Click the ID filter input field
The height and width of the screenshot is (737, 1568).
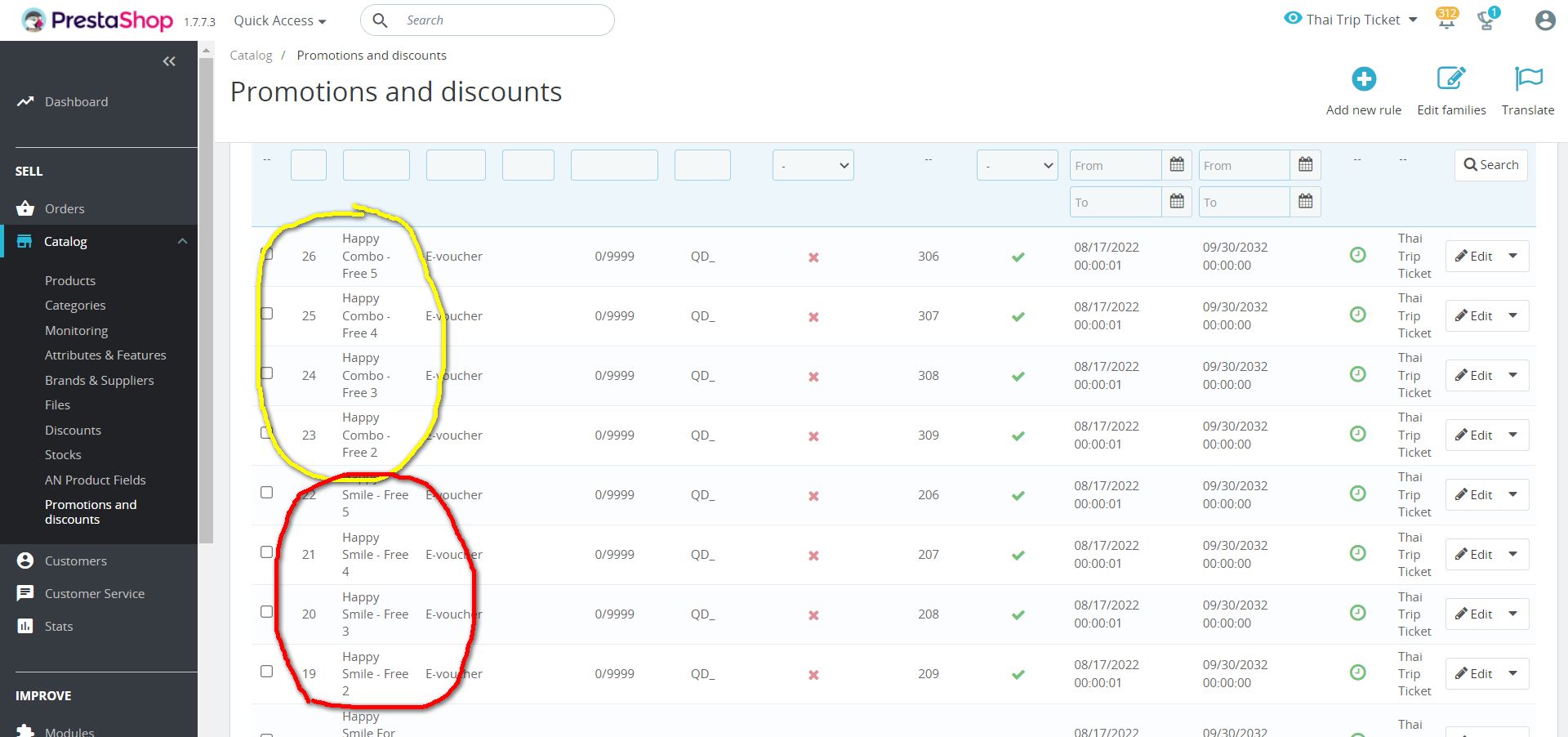309,165
